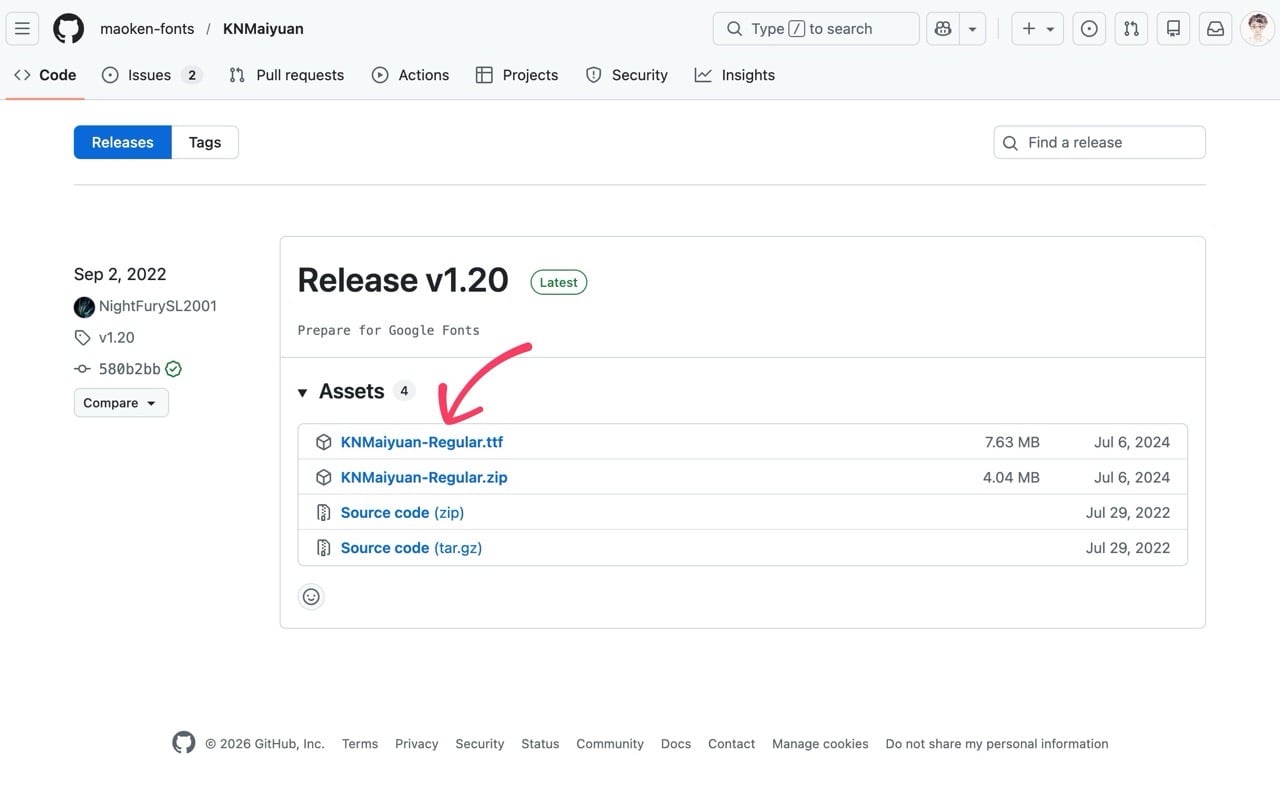Click the user profile avatar

tap(1257, 29)
